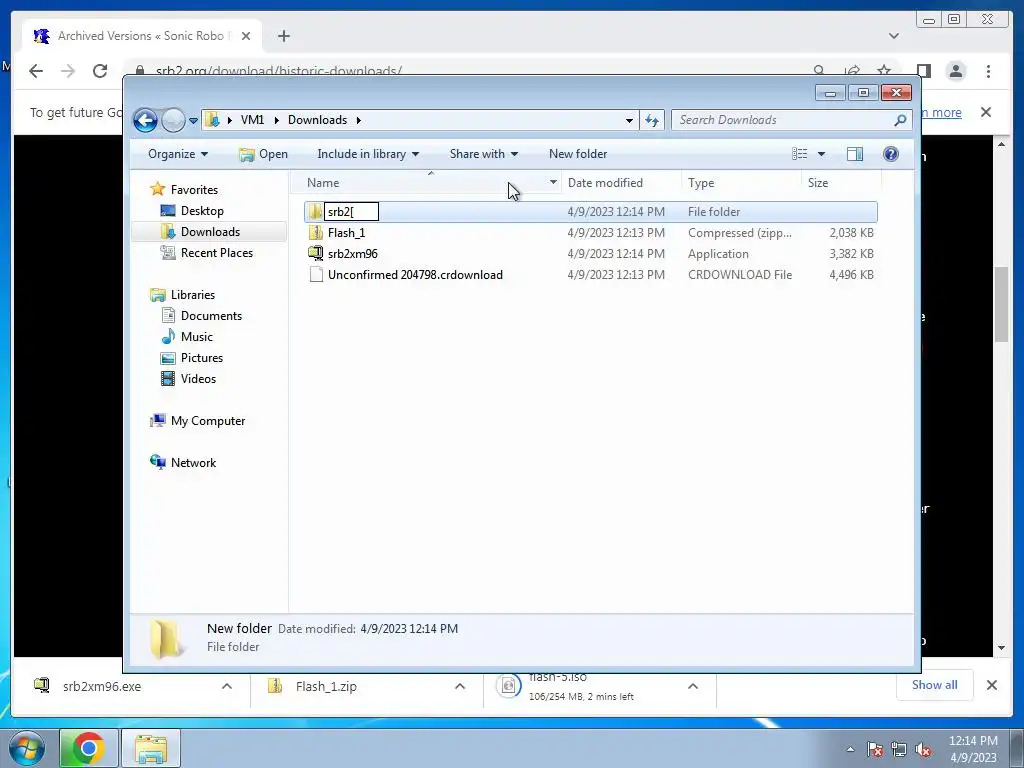
Task: Open Network in sidebar
Action: (x=193, y=462)
